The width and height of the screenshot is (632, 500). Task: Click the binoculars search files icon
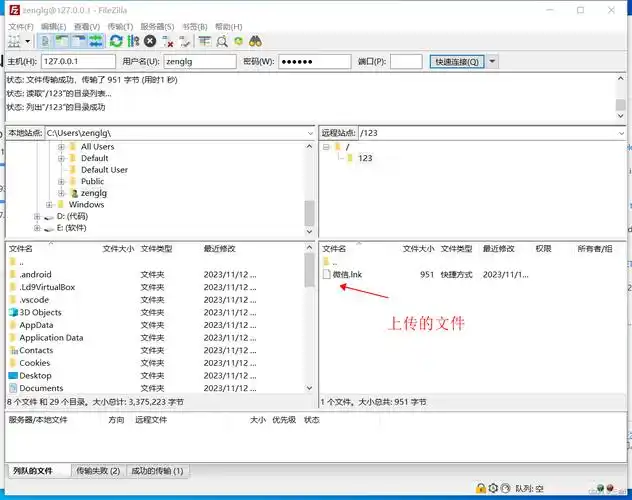[x=255, y=41]
